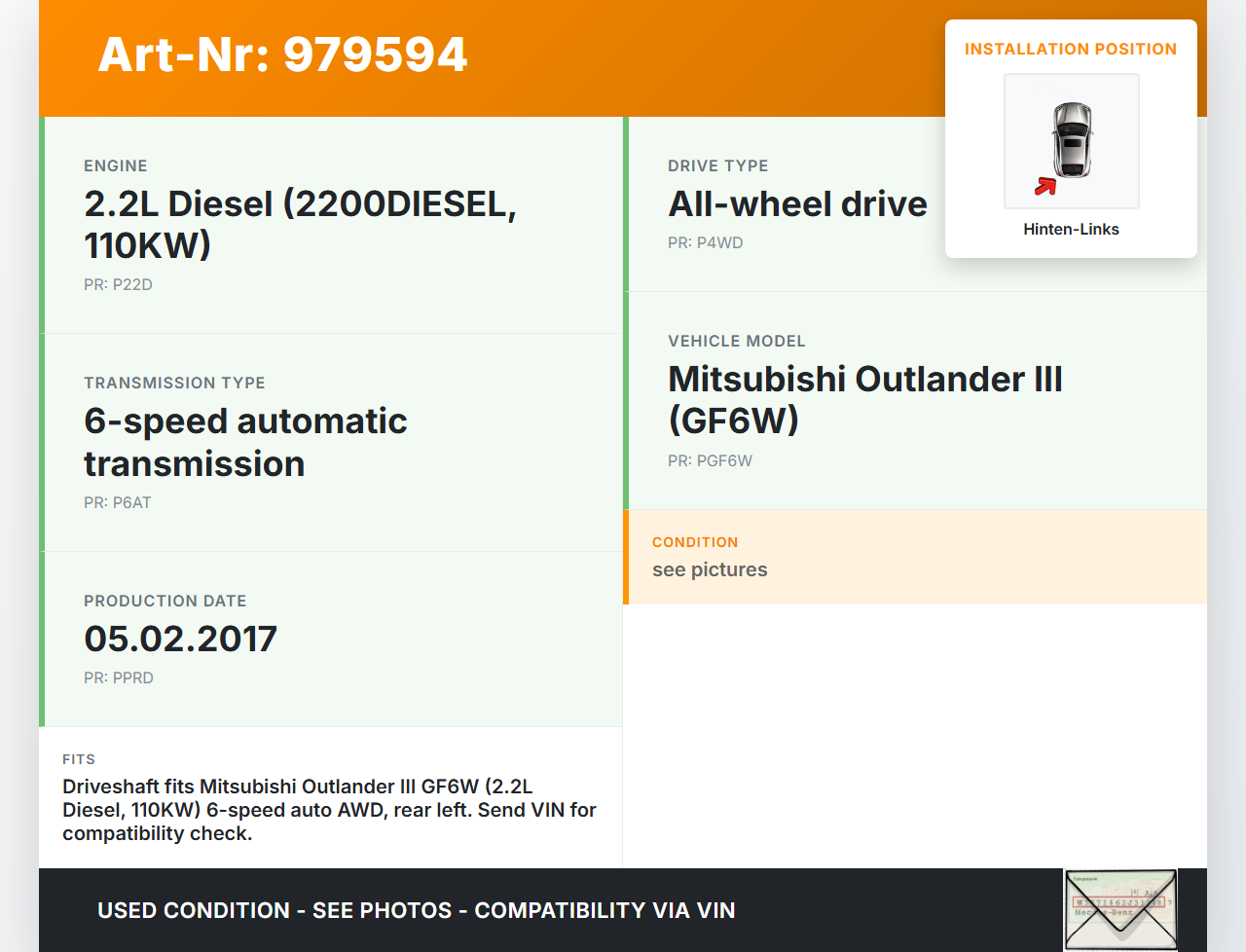Click the orange CONDITION label
This screenshot has height=952, width=1246.
point(695,542)
